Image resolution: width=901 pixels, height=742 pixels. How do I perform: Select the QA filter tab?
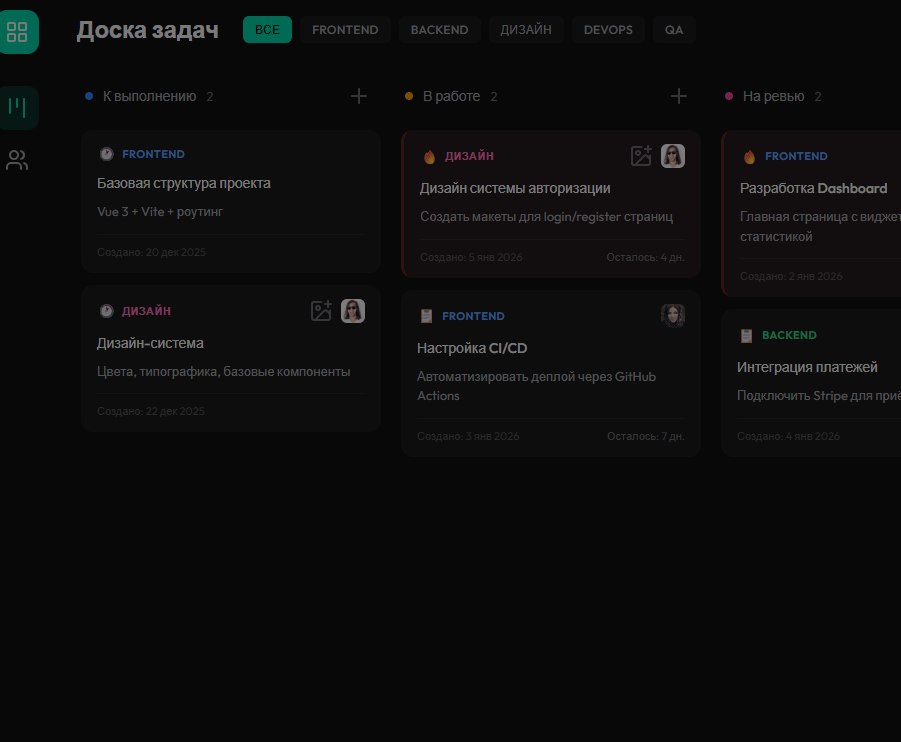click(x=674, y=30)
